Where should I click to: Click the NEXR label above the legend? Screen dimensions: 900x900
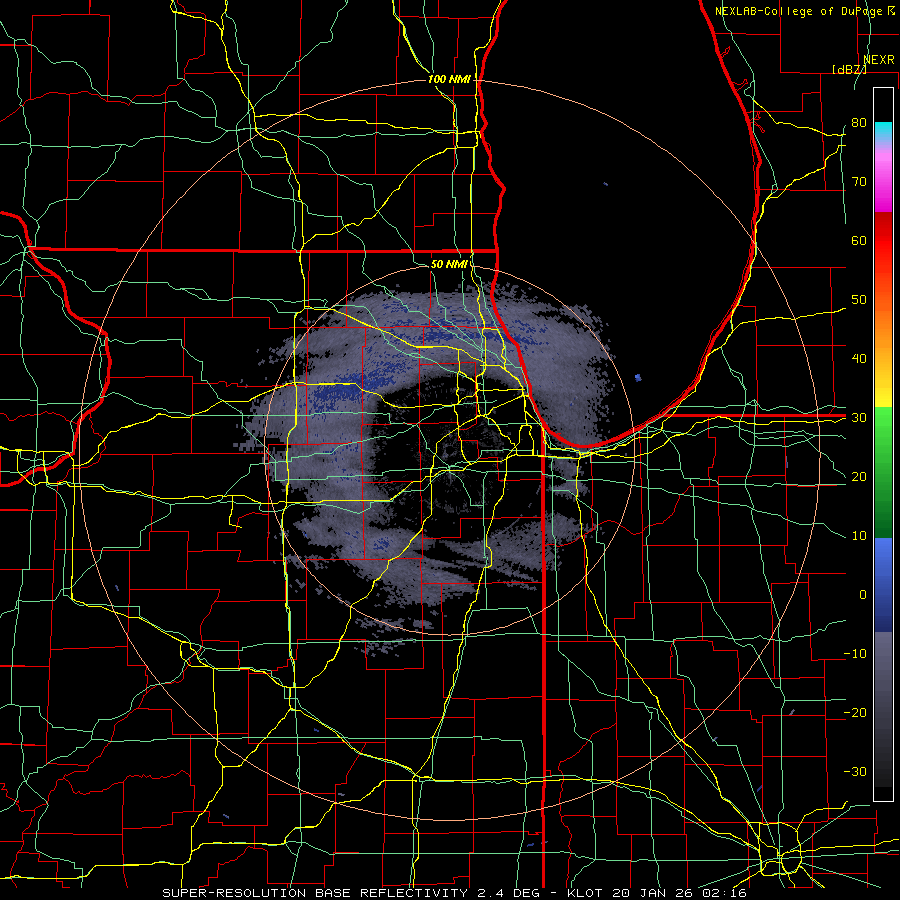pos(878,60)
